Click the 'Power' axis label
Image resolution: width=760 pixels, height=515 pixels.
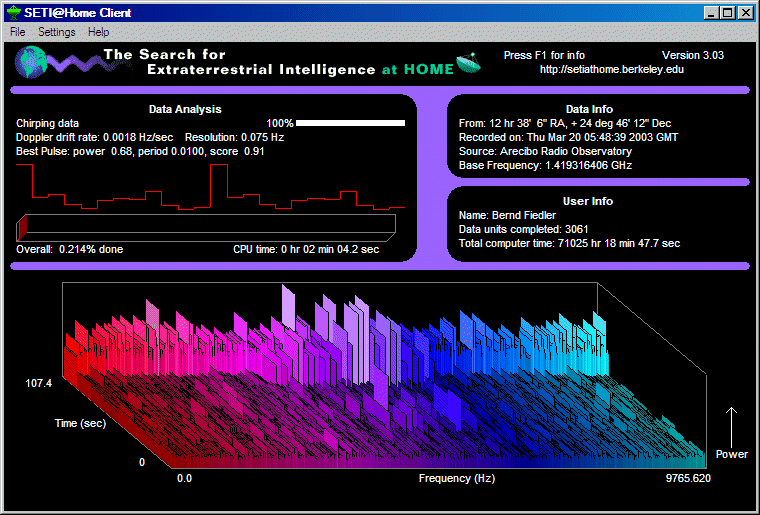731,454
